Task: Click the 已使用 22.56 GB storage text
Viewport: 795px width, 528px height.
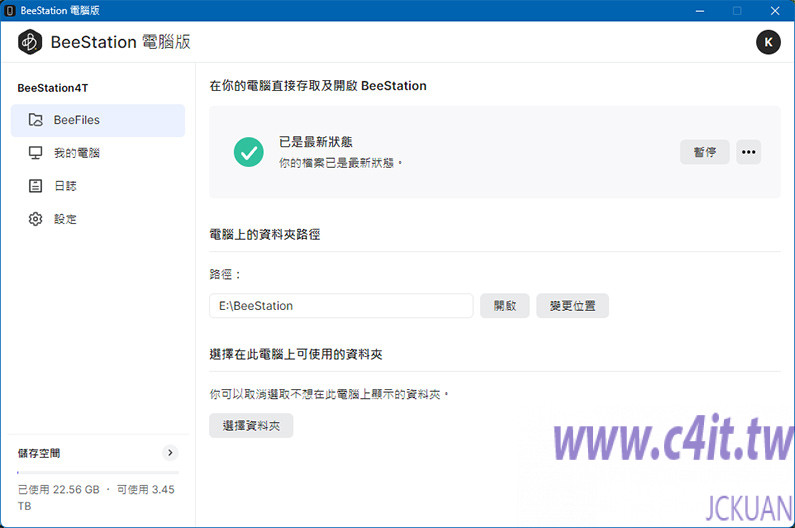Action: pyautogui.click(x=59, y=489)
